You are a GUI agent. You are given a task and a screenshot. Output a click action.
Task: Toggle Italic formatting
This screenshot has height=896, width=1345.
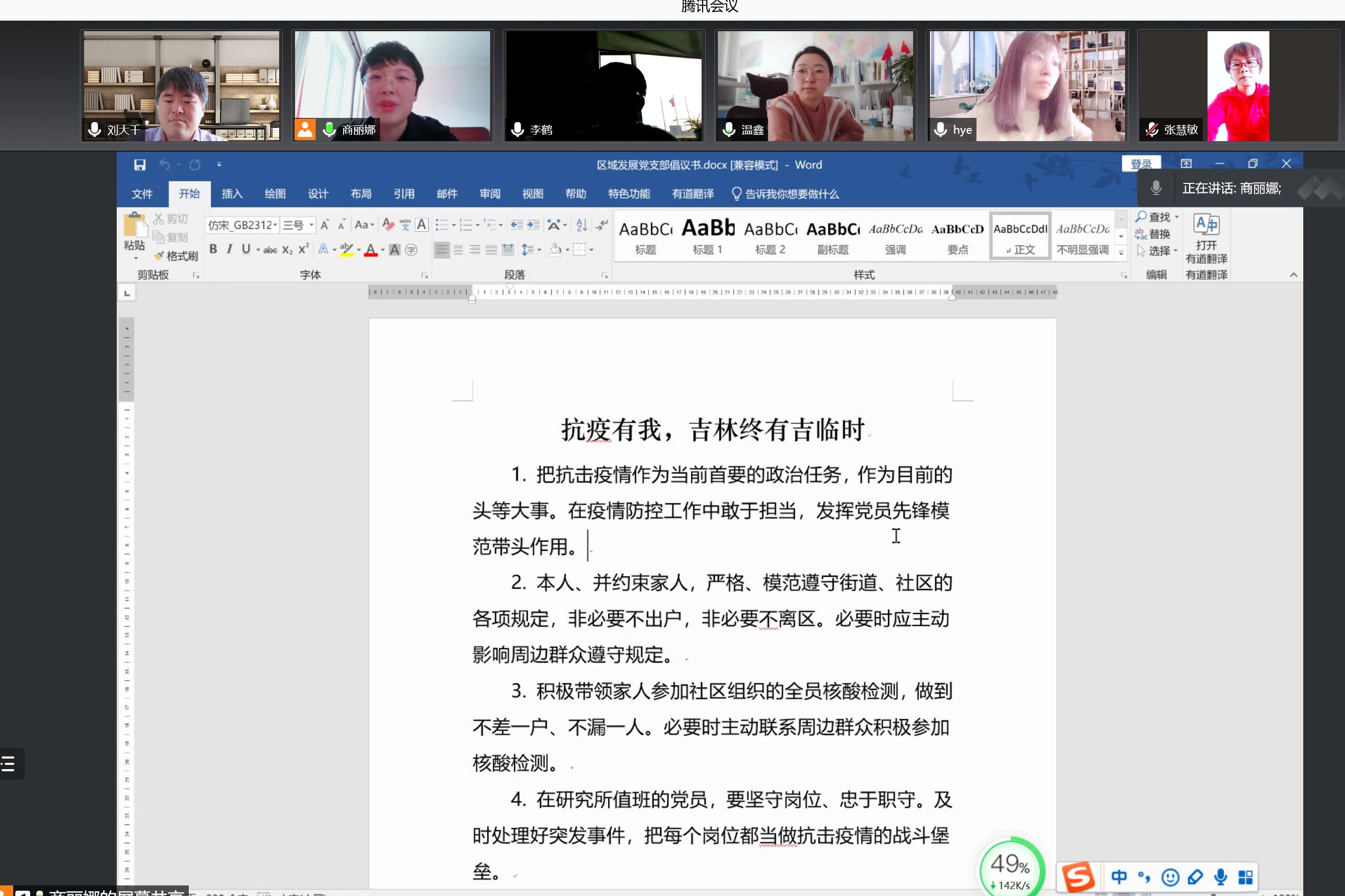tap(229, 249)
